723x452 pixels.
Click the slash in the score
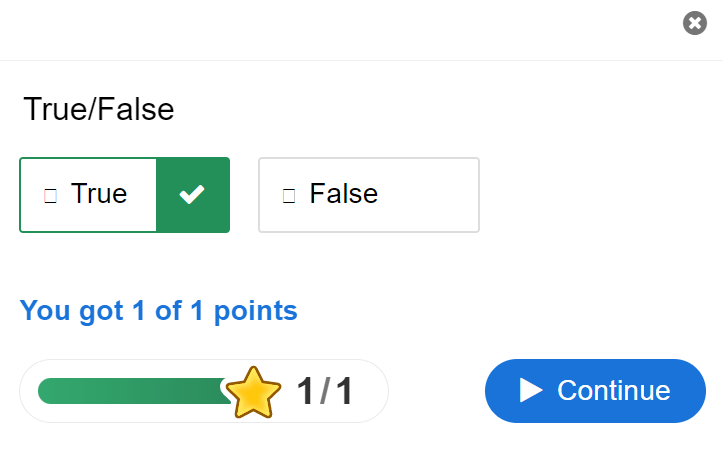(x=325, y=391)
